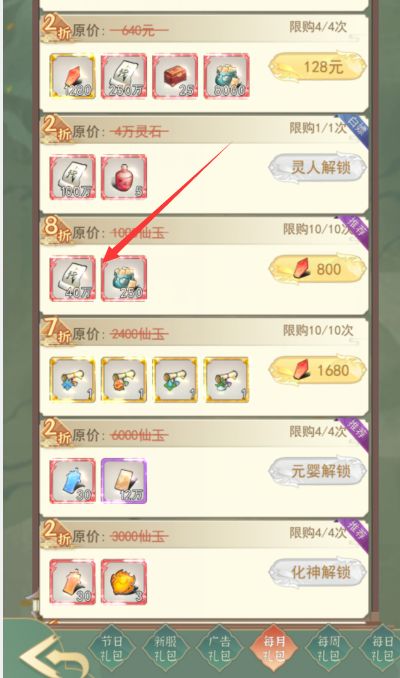Select the 250万 scroll item icon
400x678 pixels.
tap(124, 77)
